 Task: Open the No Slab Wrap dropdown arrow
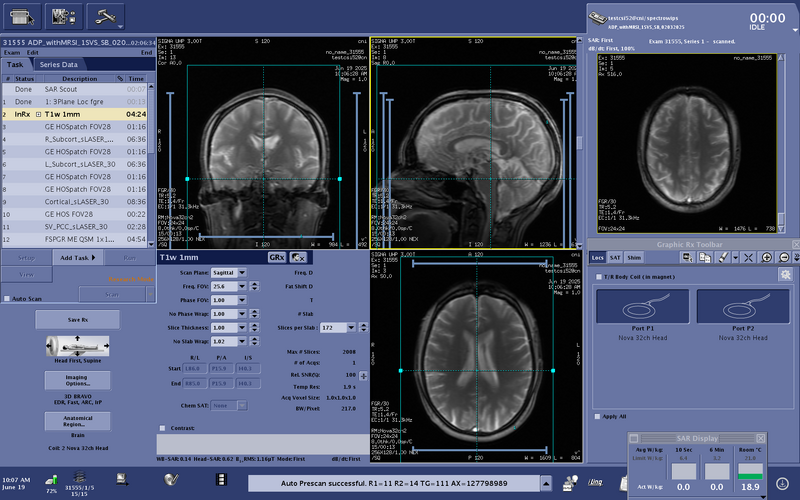[242, 341]
